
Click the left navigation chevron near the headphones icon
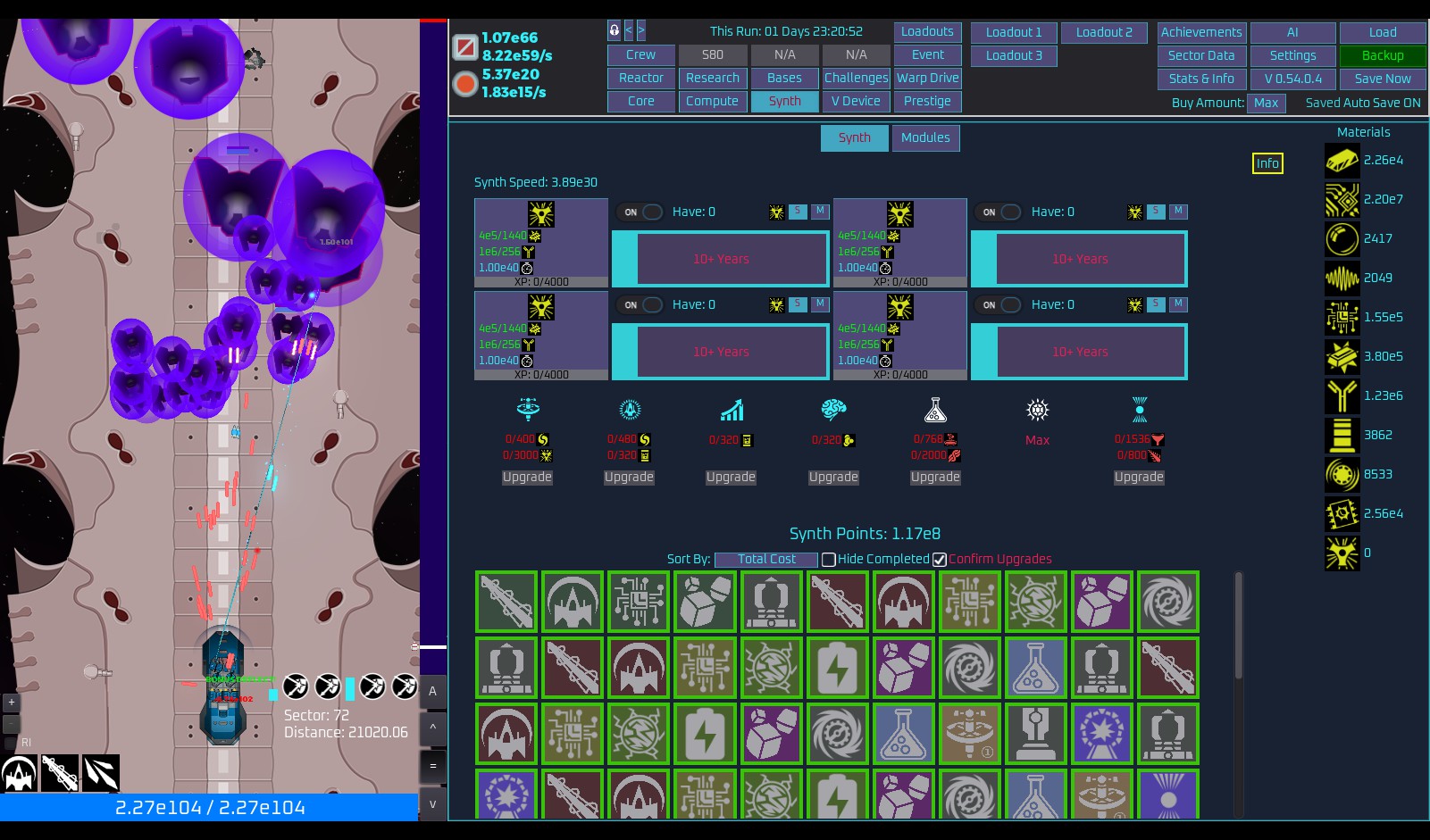pyautogui.click(x=631, y=29)
